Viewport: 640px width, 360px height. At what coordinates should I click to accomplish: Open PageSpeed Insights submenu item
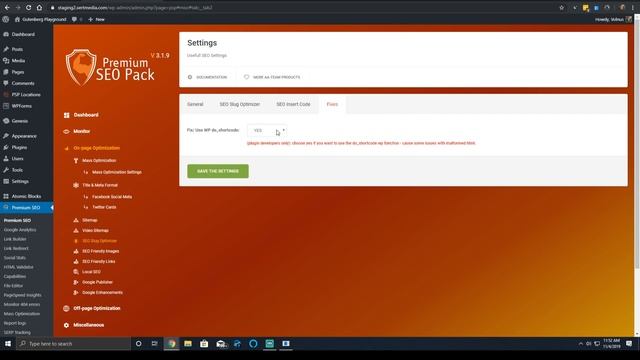(22, 295)
